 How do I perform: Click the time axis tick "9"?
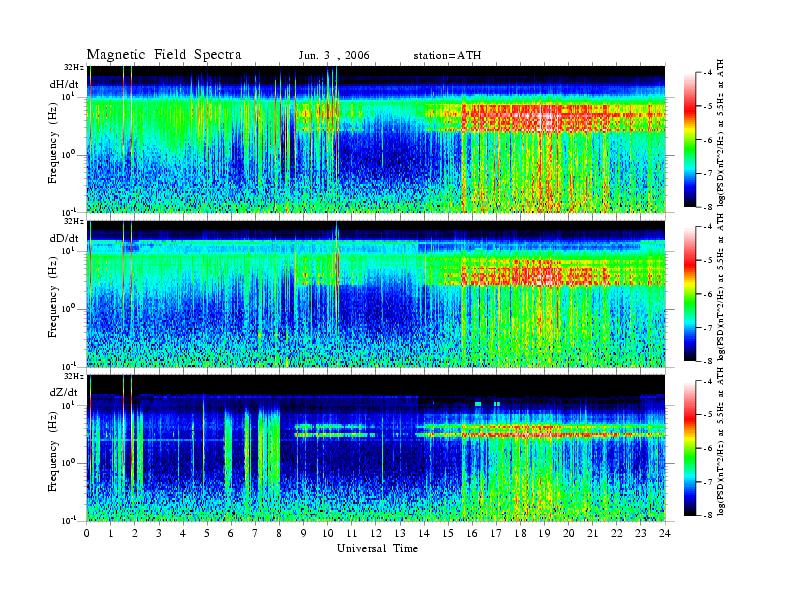(x=304, y=533)
